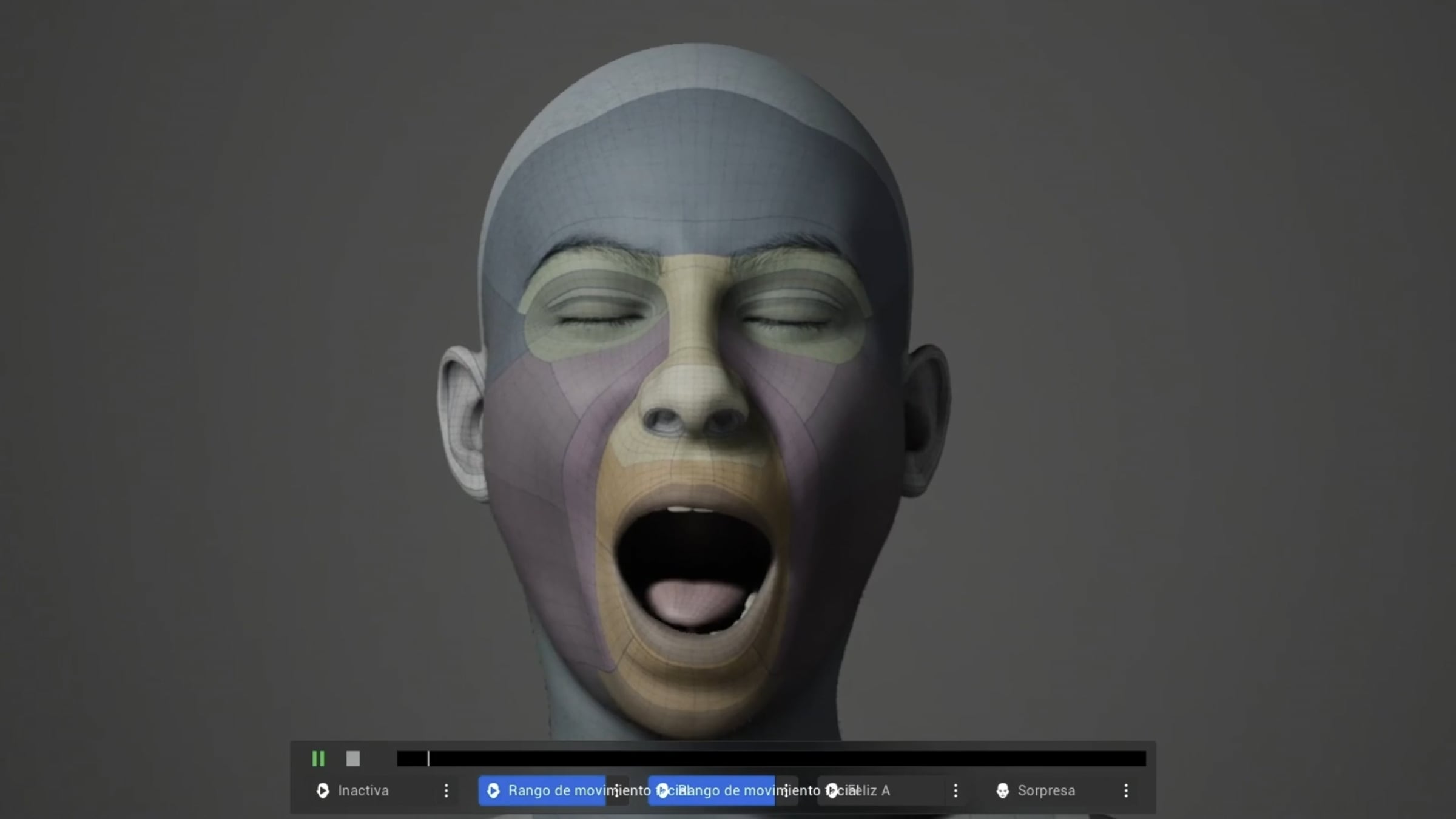Open the three-dot menu for Inactiva
Screen dimensions: 1456x819
[447, 790]
